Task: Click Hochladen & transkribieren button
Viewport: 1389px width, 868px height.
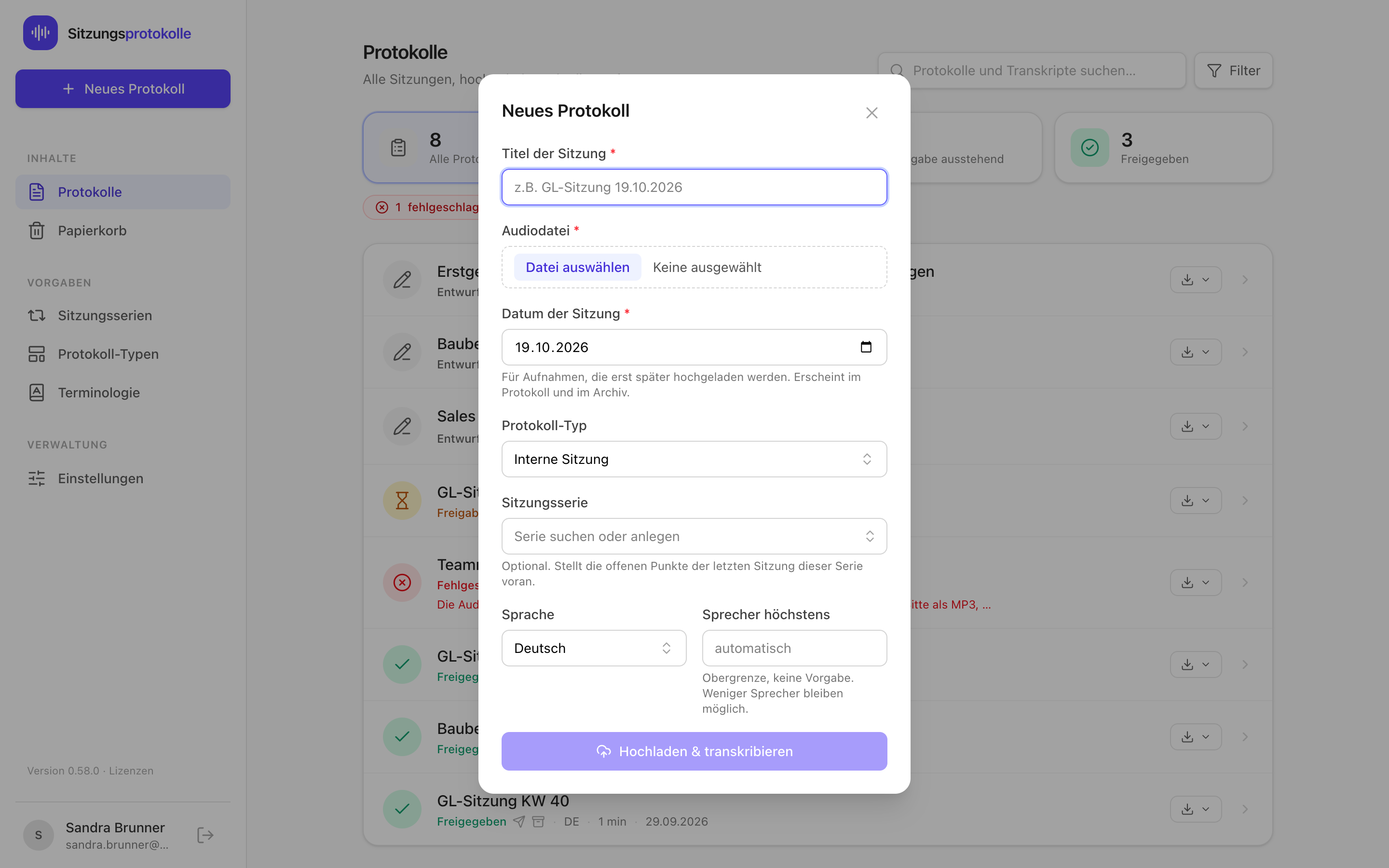Action: (x=694, y=751)
